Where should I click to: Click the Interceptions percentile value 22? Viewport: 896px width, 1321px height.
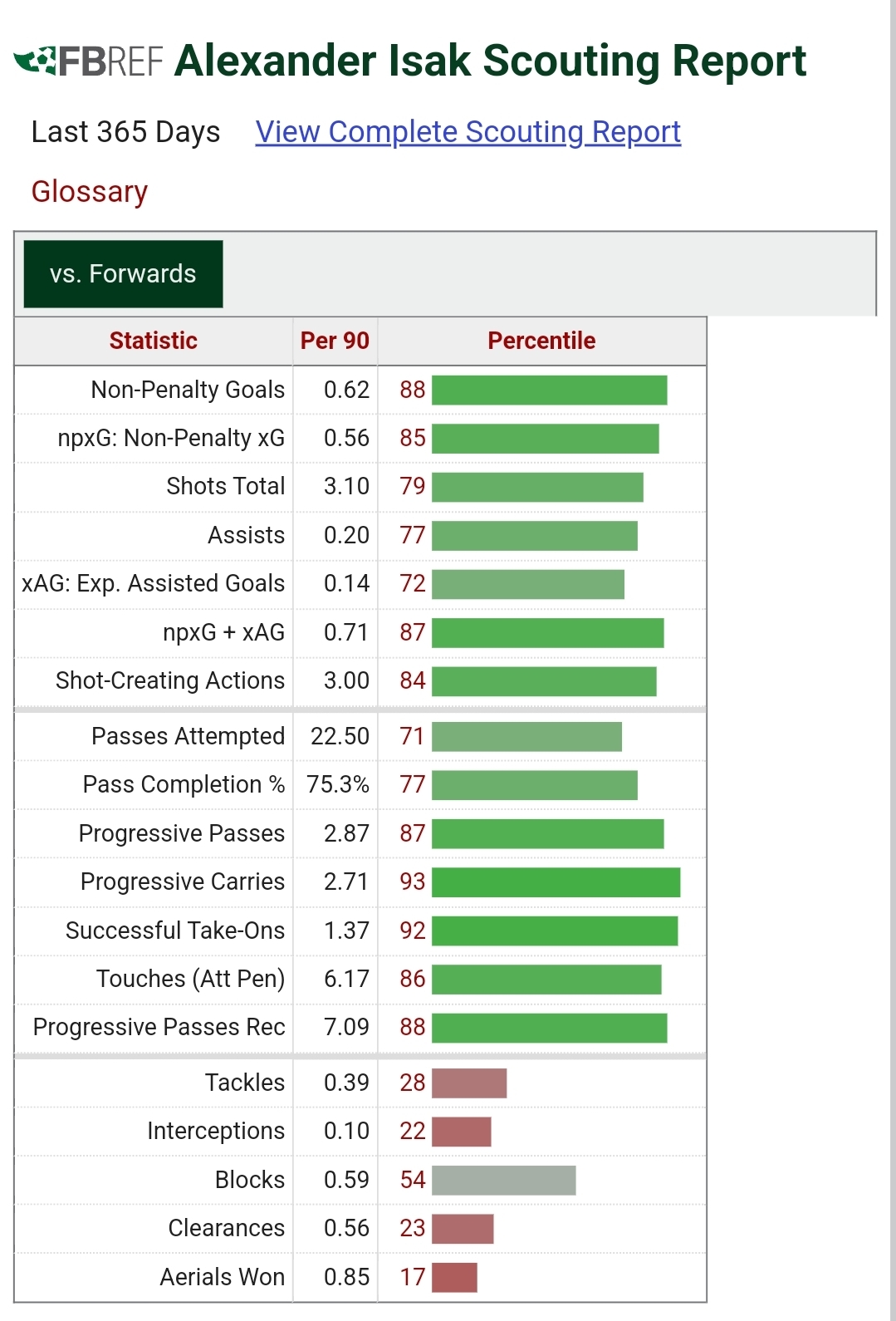412,1131
